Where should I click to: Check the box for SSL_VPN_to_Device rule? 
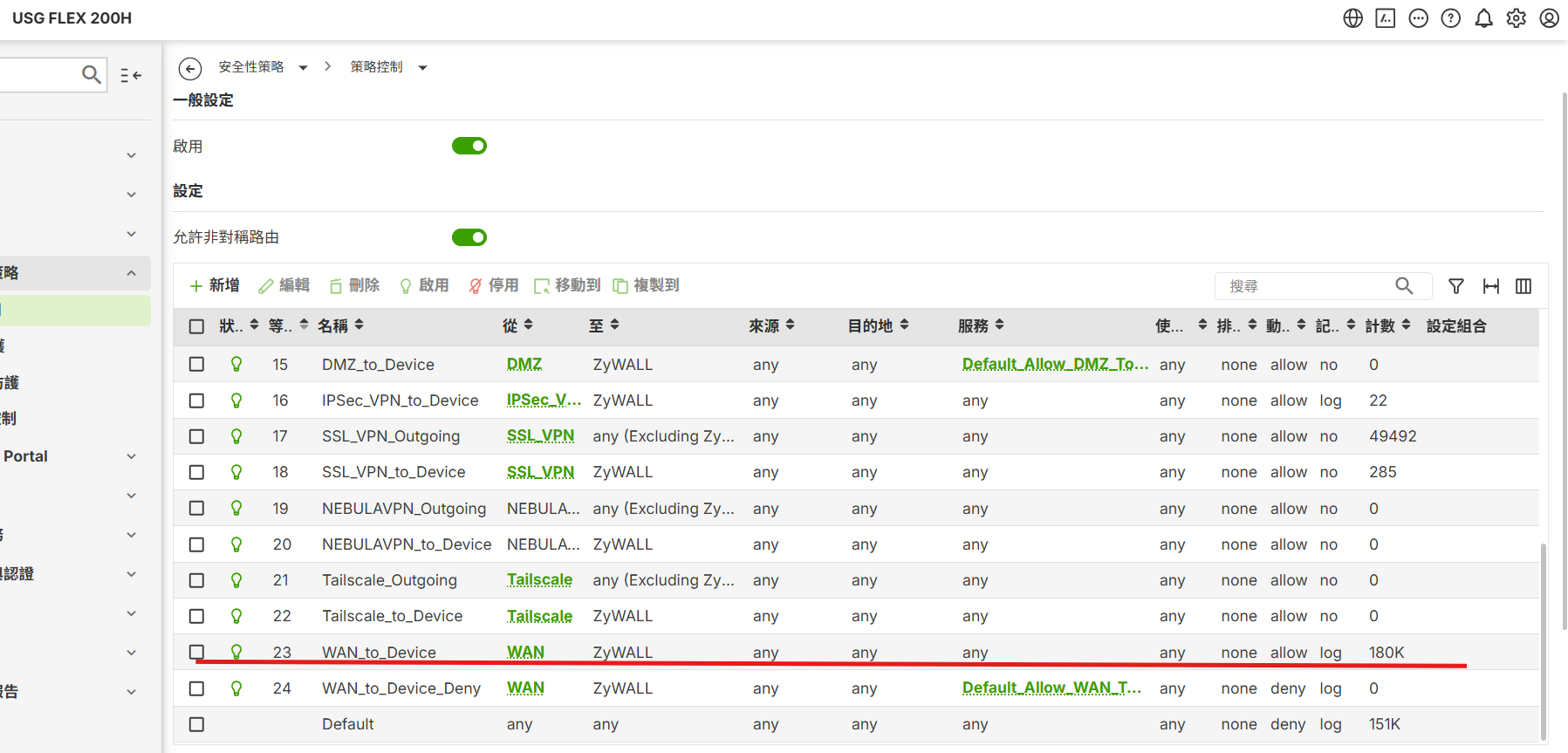pyautogui.click(x=197, y=472)
